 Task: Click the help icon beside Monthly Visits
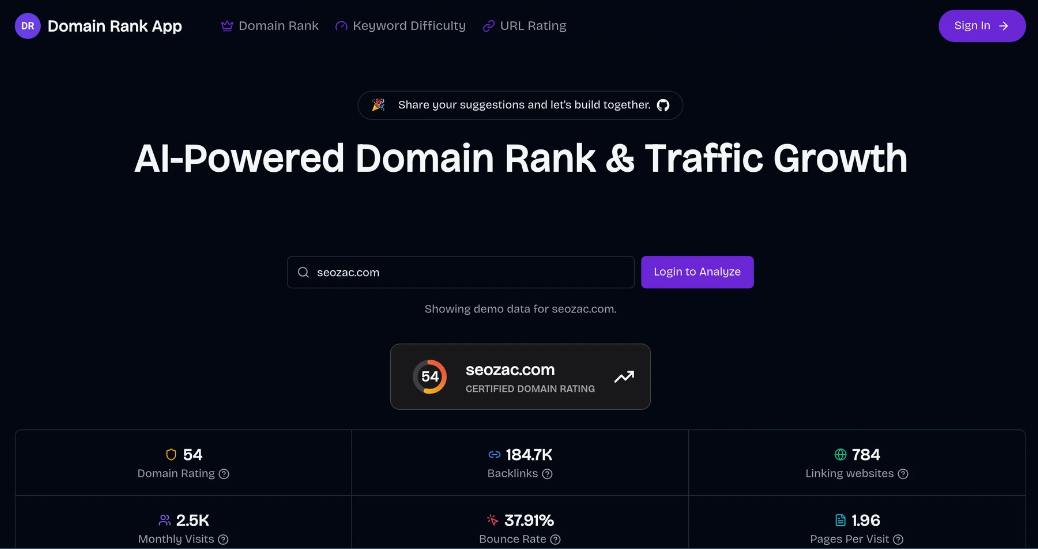pos(223,540)
